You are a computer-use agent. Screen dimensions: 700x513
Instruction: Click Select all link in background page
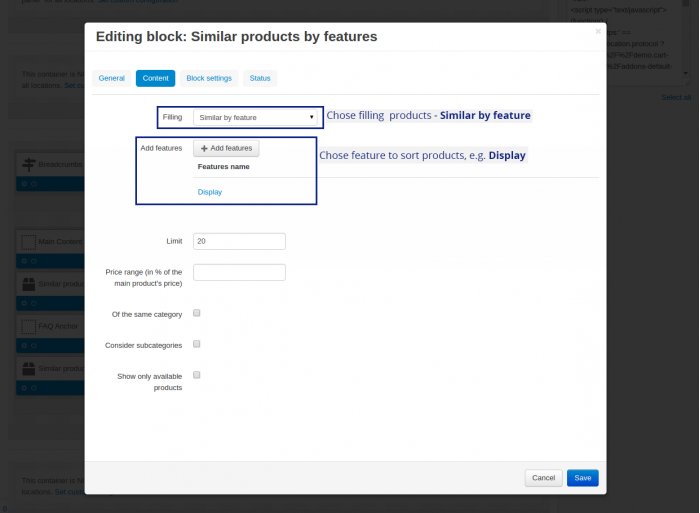point(676,97)
